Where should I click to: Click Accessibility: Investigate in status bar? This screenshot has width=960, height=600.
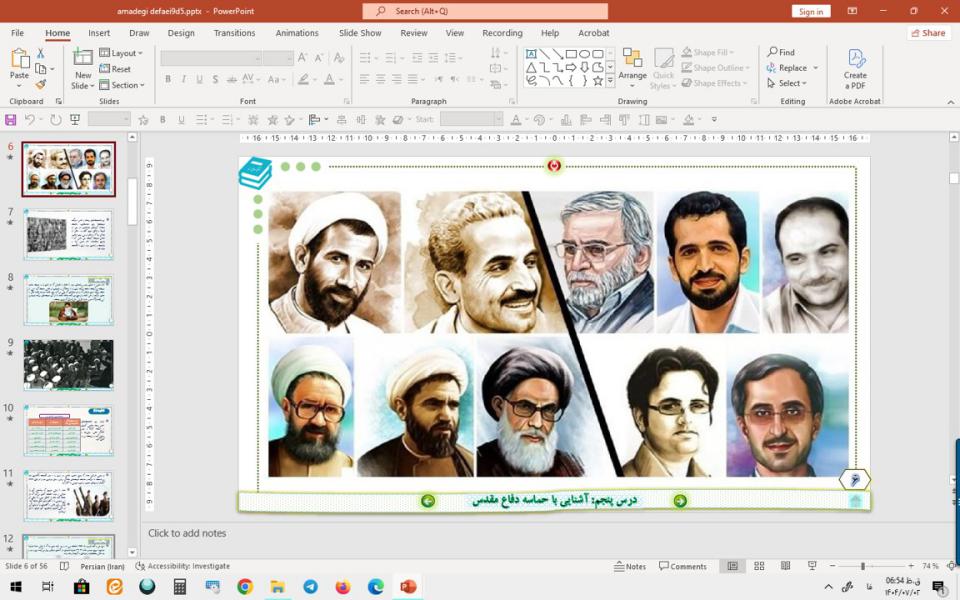coord(182,566)
